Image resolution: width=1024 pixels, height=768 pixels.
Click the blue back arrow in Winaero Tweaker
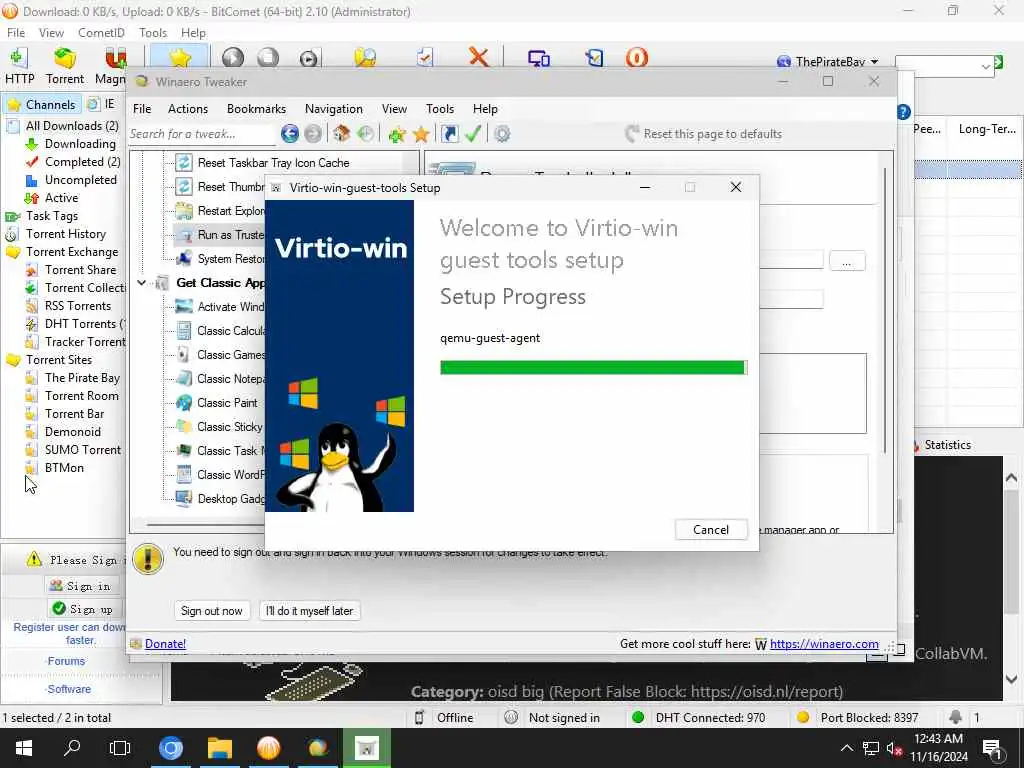click(x=290, y=134)
